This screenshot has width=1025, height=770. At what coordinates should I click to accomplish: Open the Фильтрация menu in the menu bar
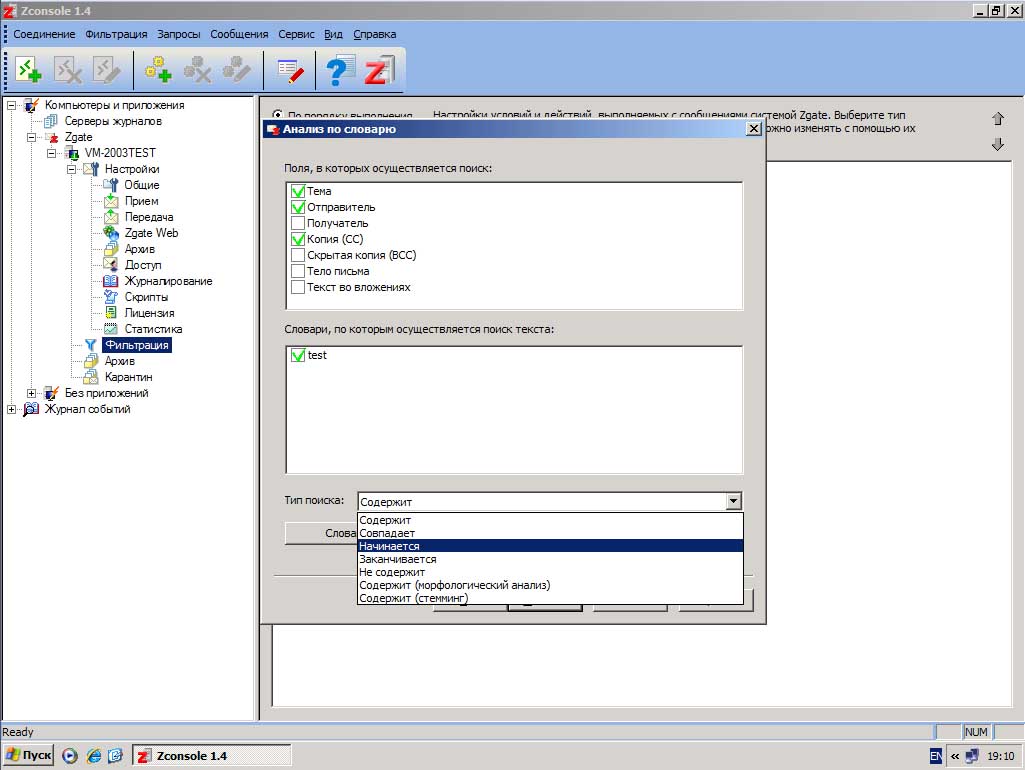pos(116,34)
